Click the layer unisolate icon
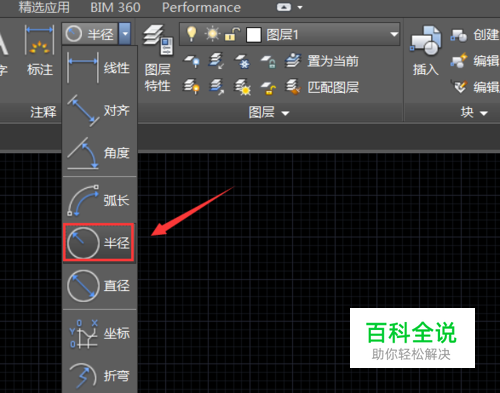Image resolution: width=500 pixels, height=393 pixels. pyautogui.click(x=217, y=87)
